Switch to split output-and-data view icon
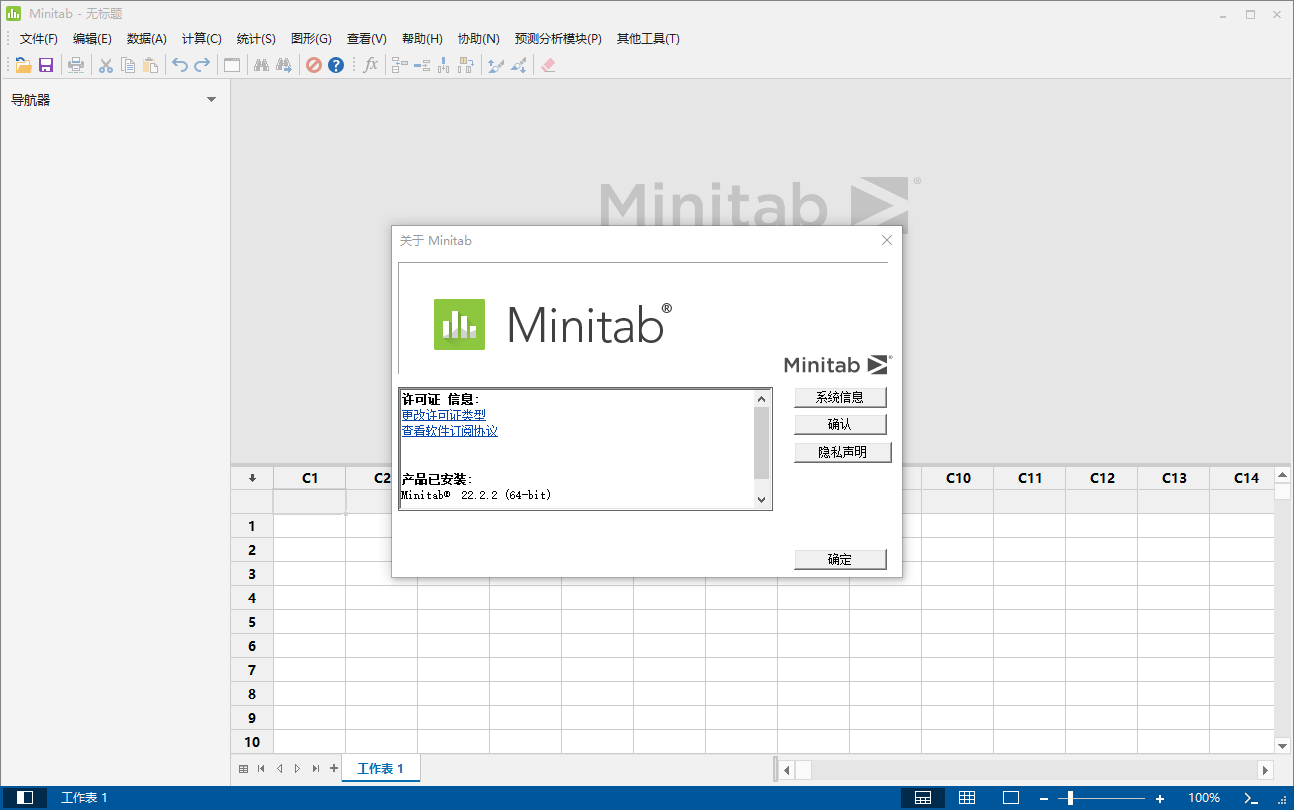The width and height of the screenshot is (1294, 810). pyautogui.click(x=923, y=798)
